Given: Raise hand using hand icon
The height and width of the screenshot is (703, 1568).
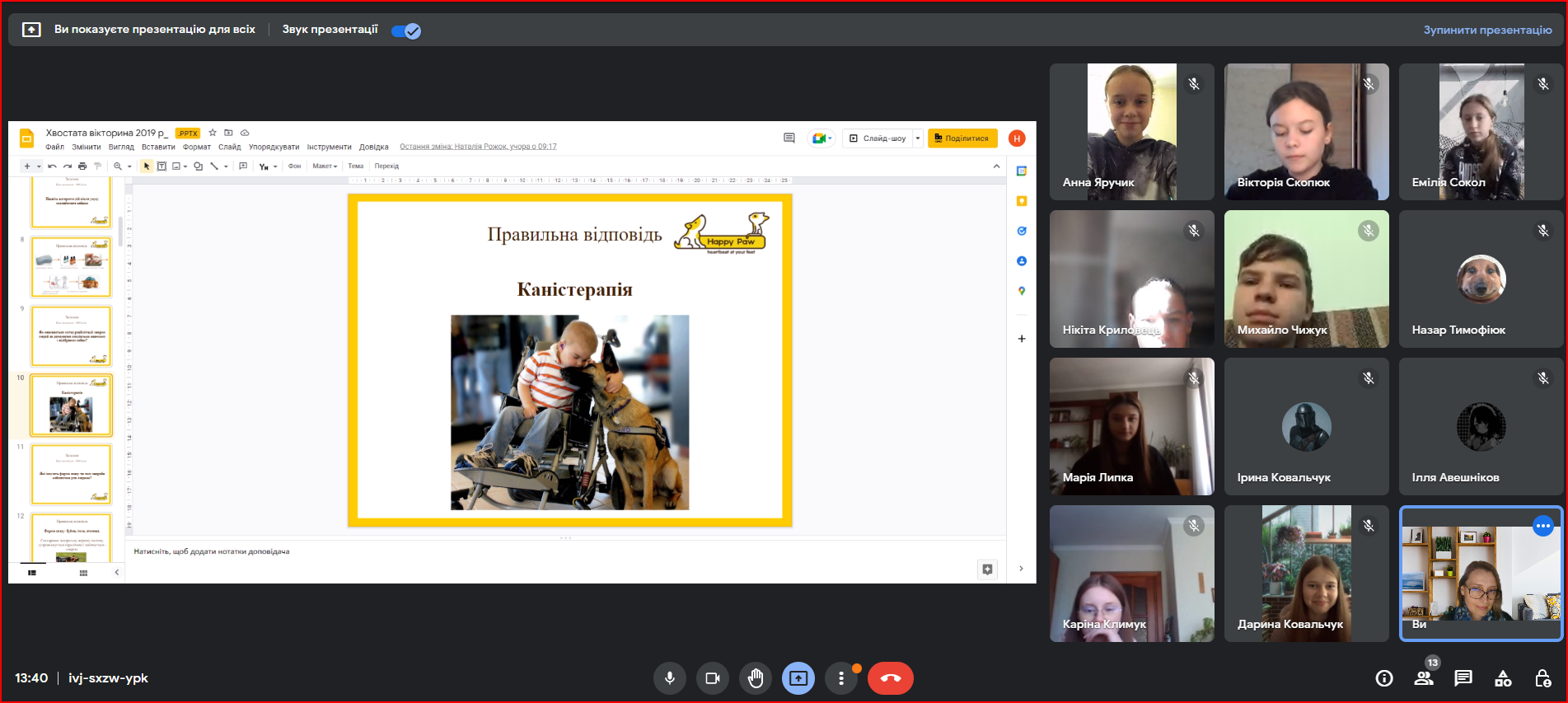Looking at the screenshot, I should point(756,678).
